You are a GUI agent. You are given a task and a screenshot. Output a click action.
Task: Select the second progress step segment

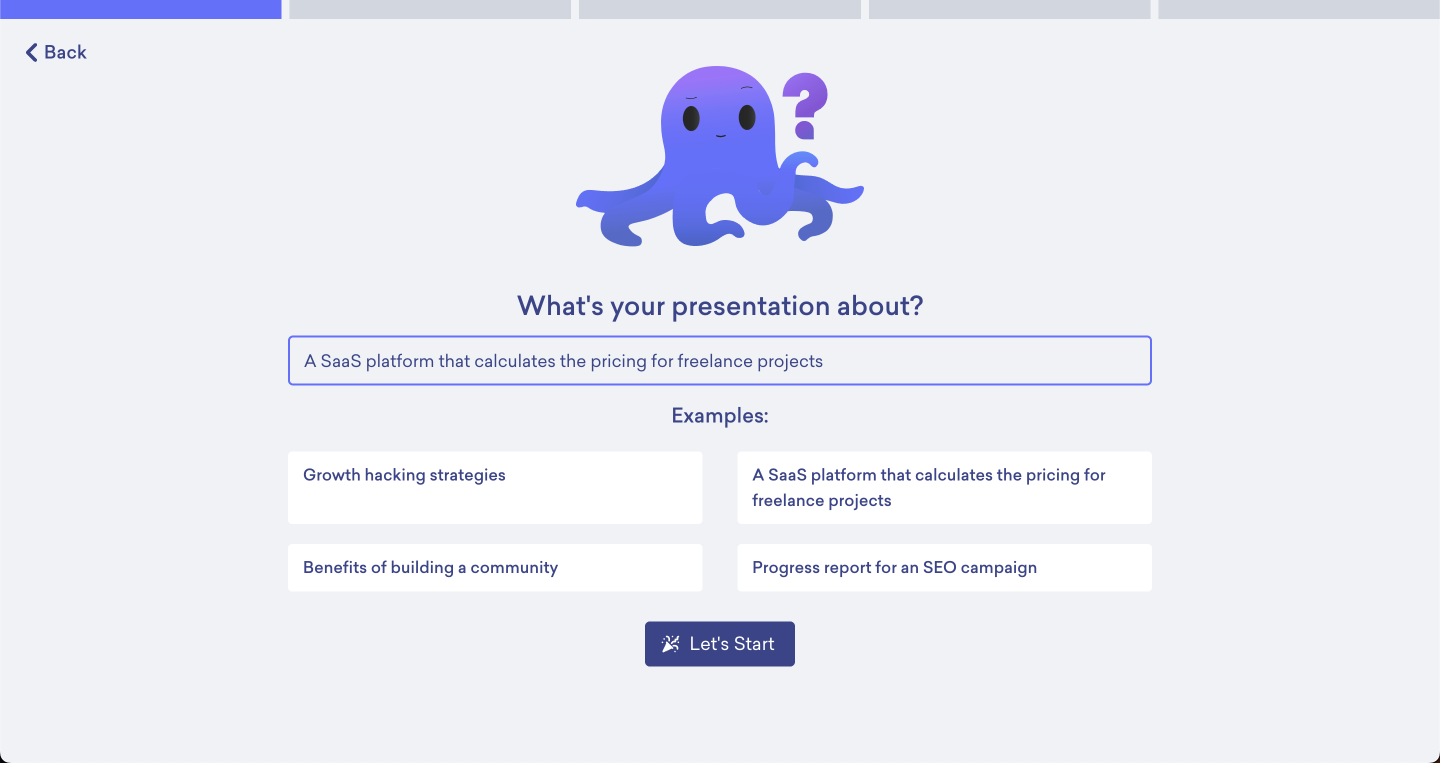[430, 9]
